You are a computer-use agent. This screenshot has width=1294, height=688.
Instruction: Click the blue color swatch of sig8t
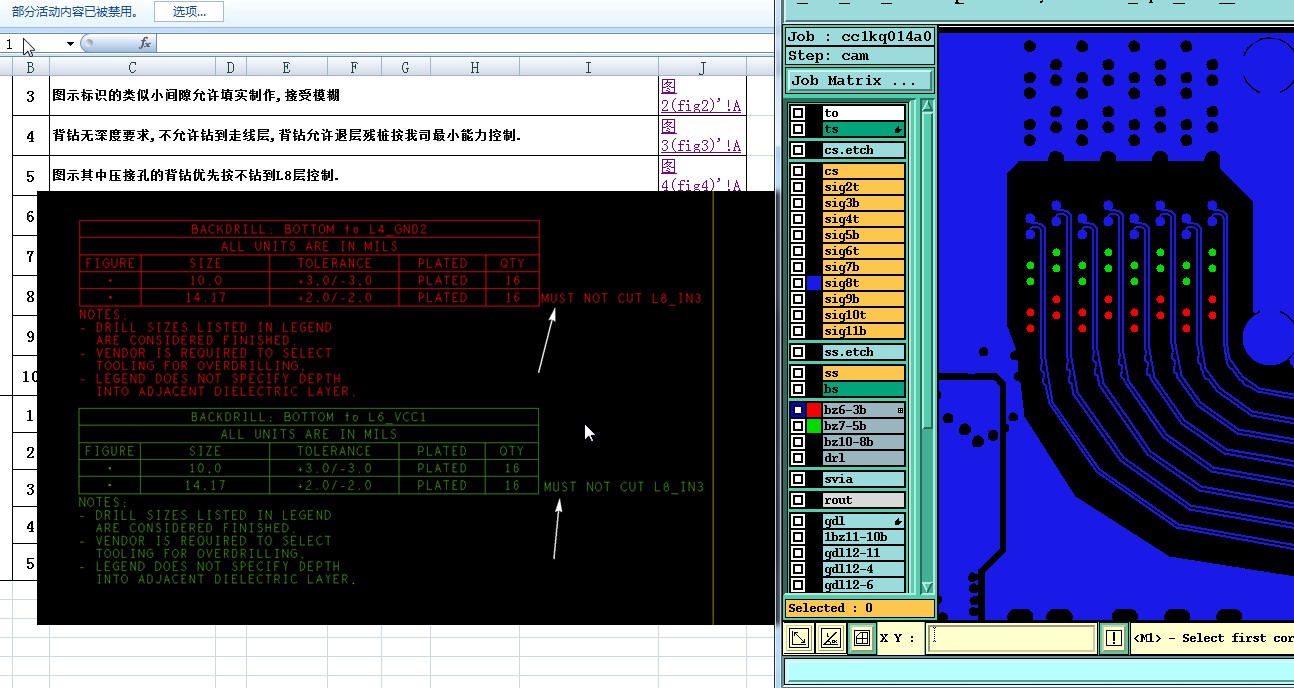tap(814, 284)
